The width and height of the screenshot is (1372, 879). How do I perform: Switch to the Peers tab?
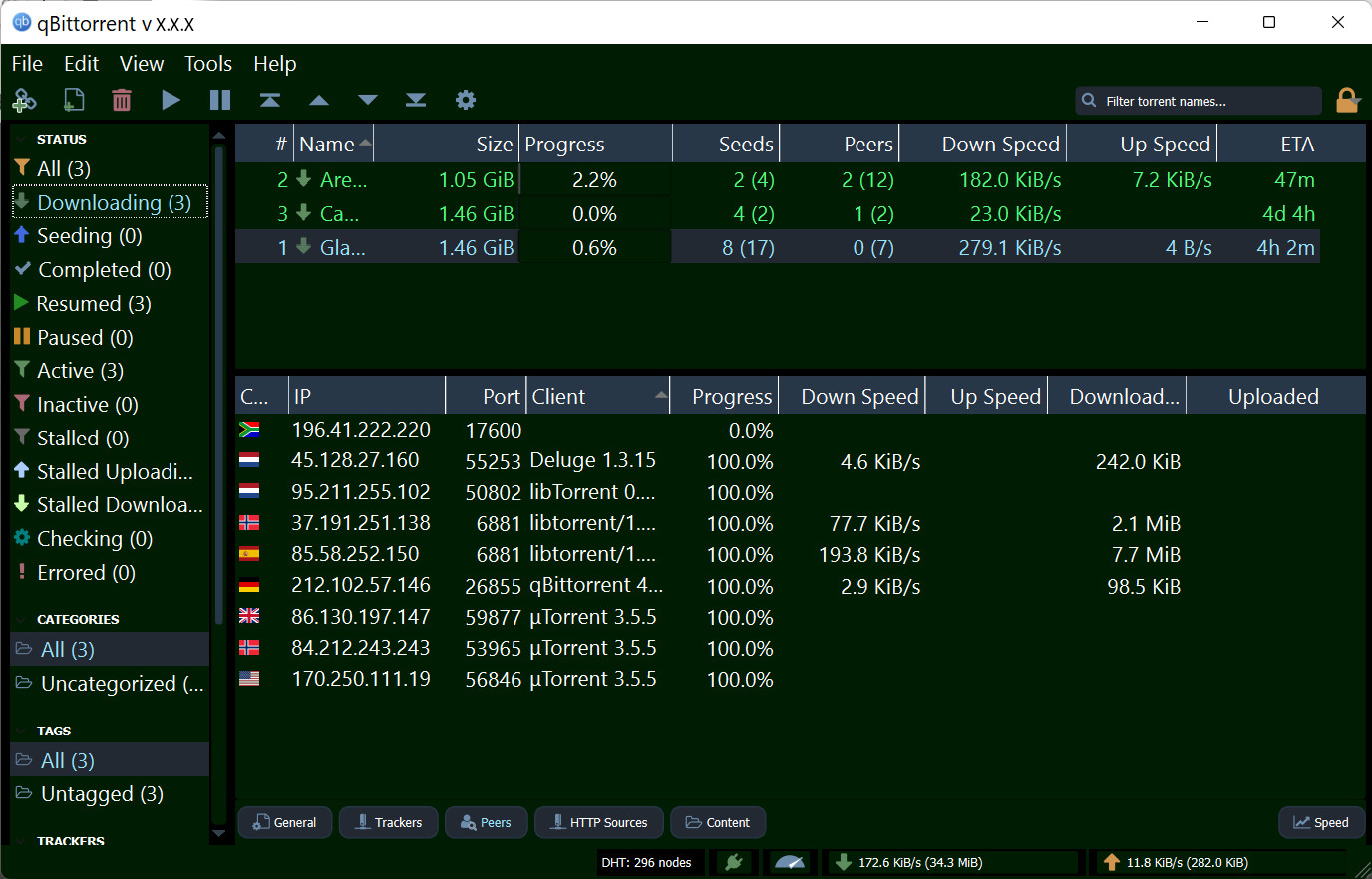487,822
